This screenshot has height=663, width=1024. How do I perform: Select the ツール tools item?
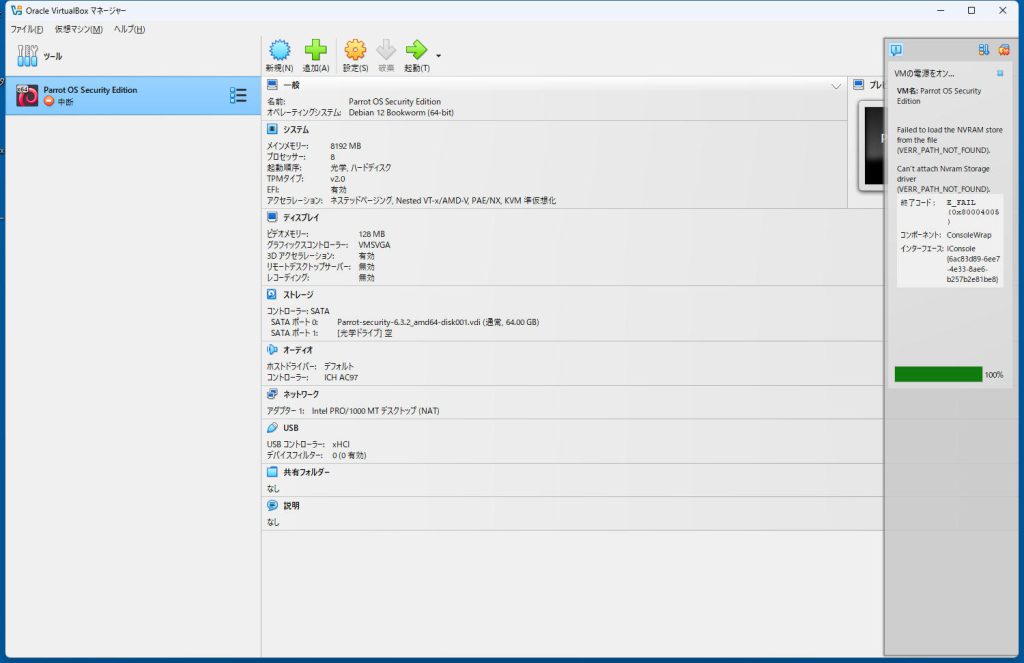[x=132, y=56]
